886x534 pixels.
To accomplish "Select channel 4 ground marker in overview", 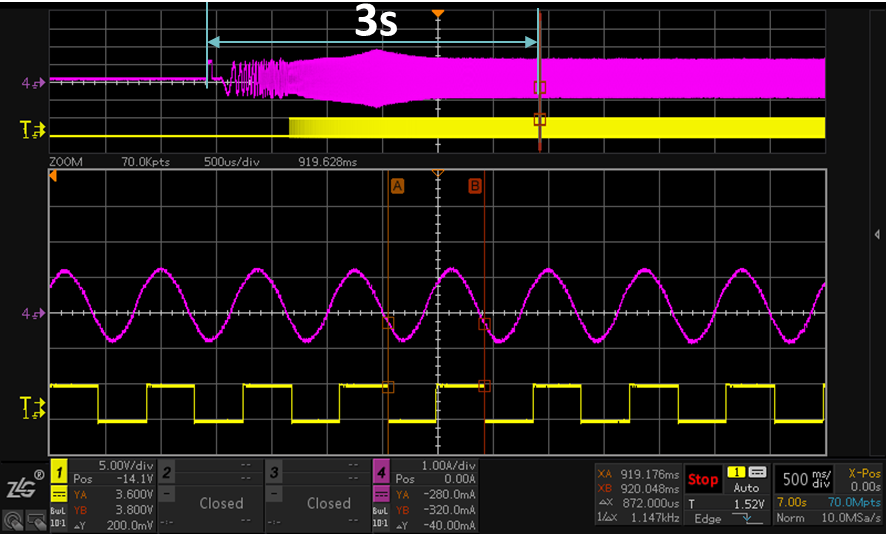I will pyautogui.click(x=33, y=84).
